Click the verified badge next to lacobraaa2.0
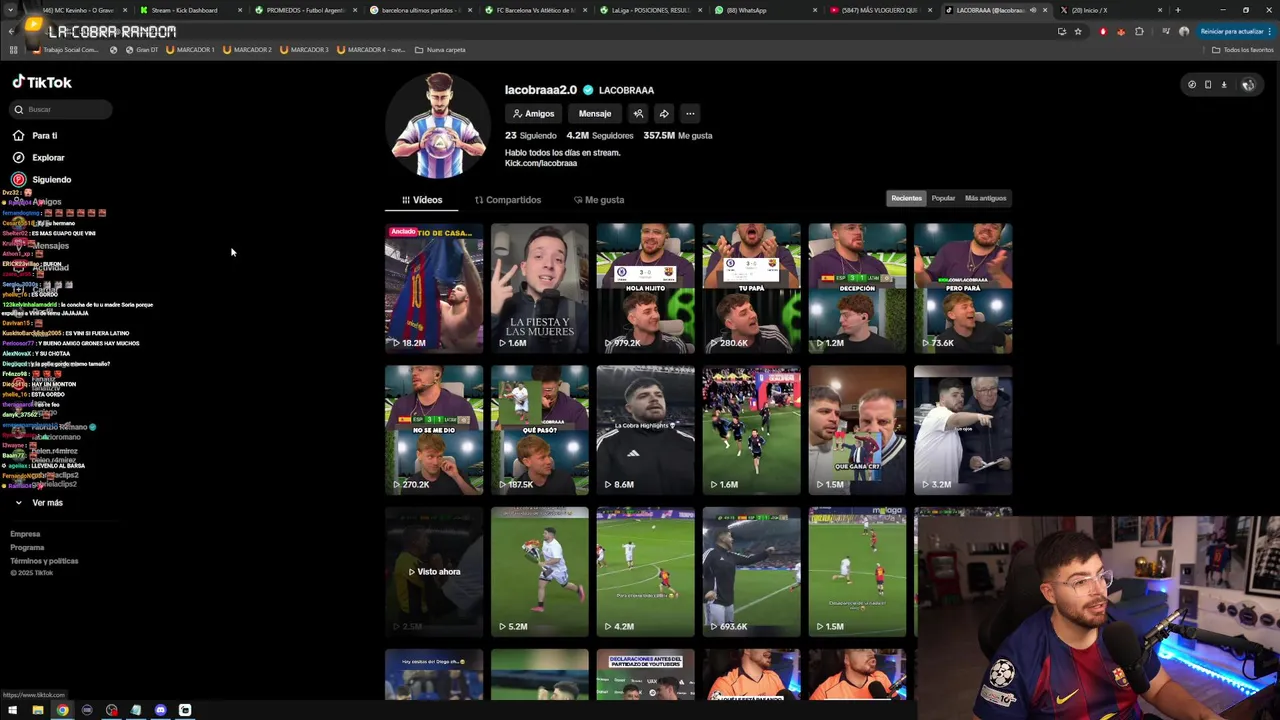1280x720 pixels. 588,90
